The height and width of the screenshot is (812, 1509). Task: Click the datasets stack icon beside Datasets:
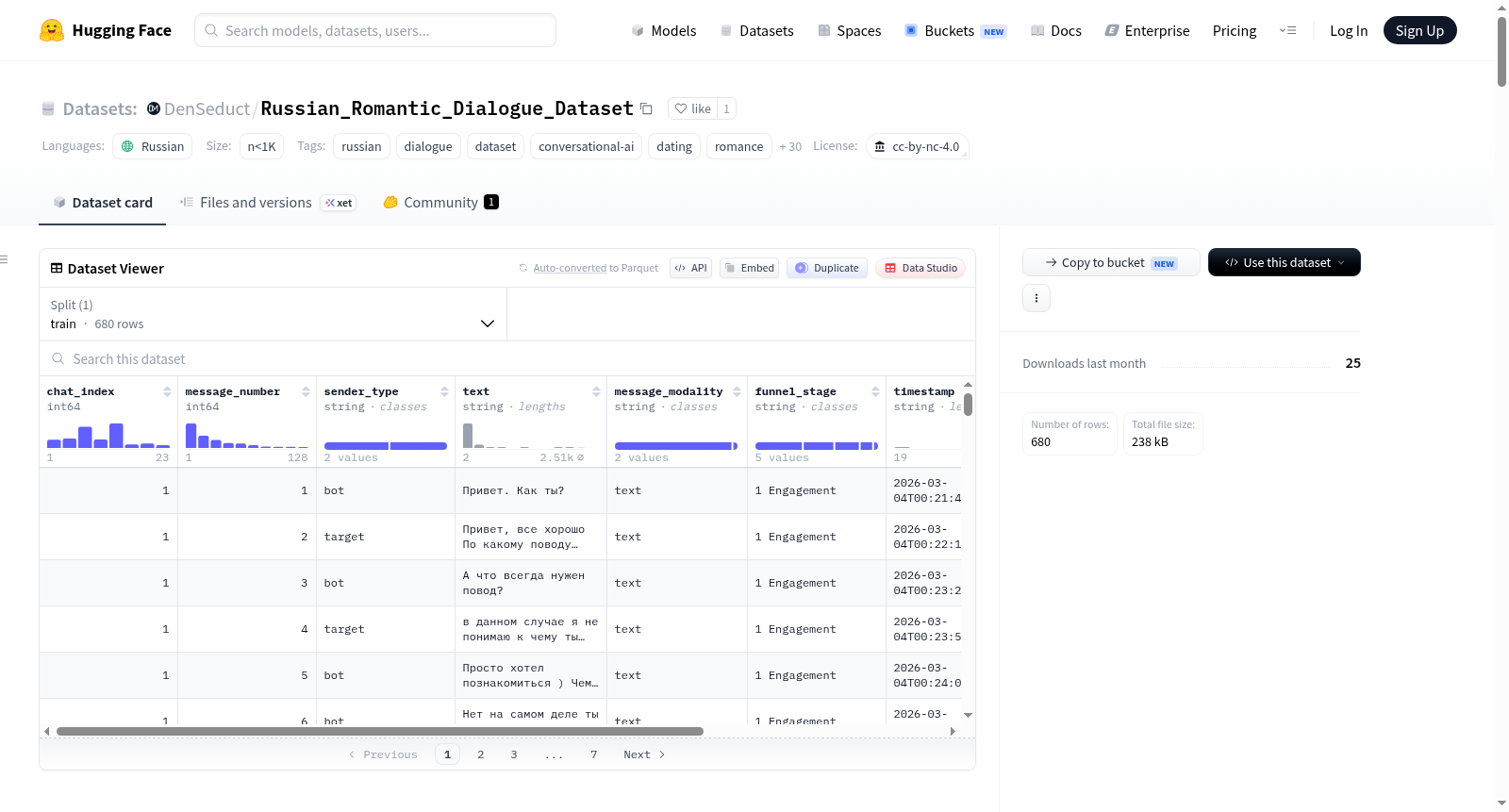[48, 108]
